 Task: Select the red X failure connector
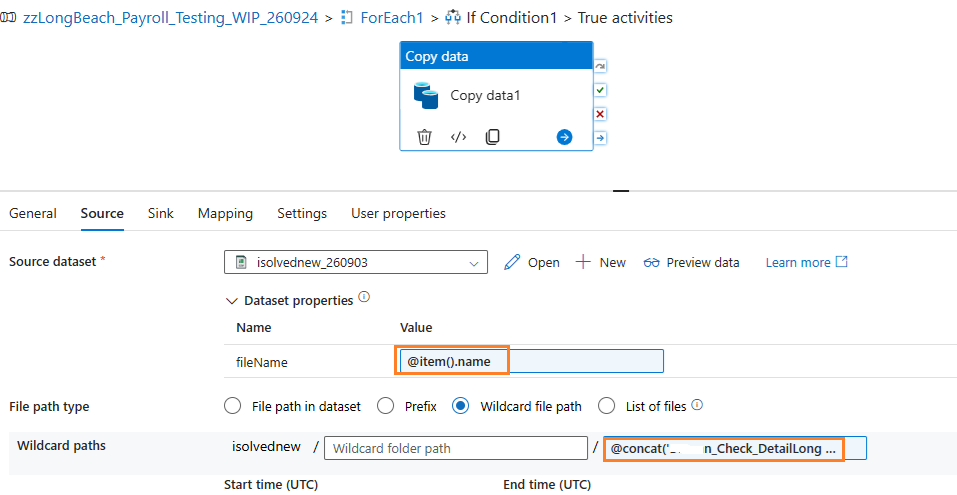click(x=601, y=114)
